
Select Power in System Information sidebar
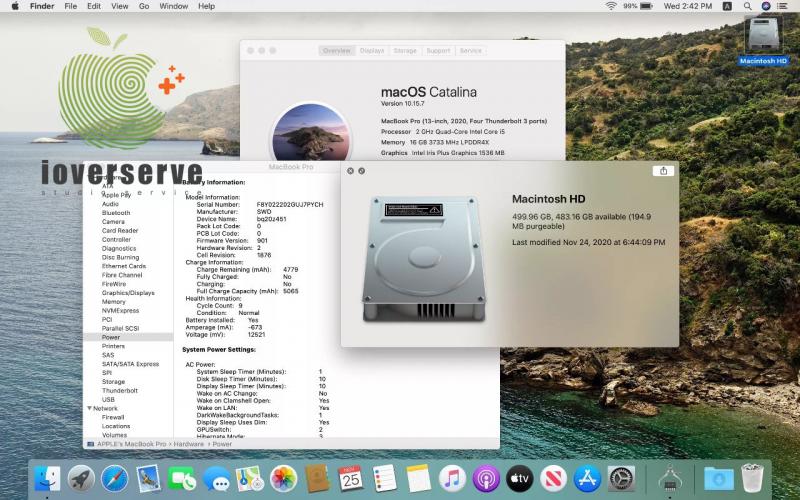click(x=128, y=337)
